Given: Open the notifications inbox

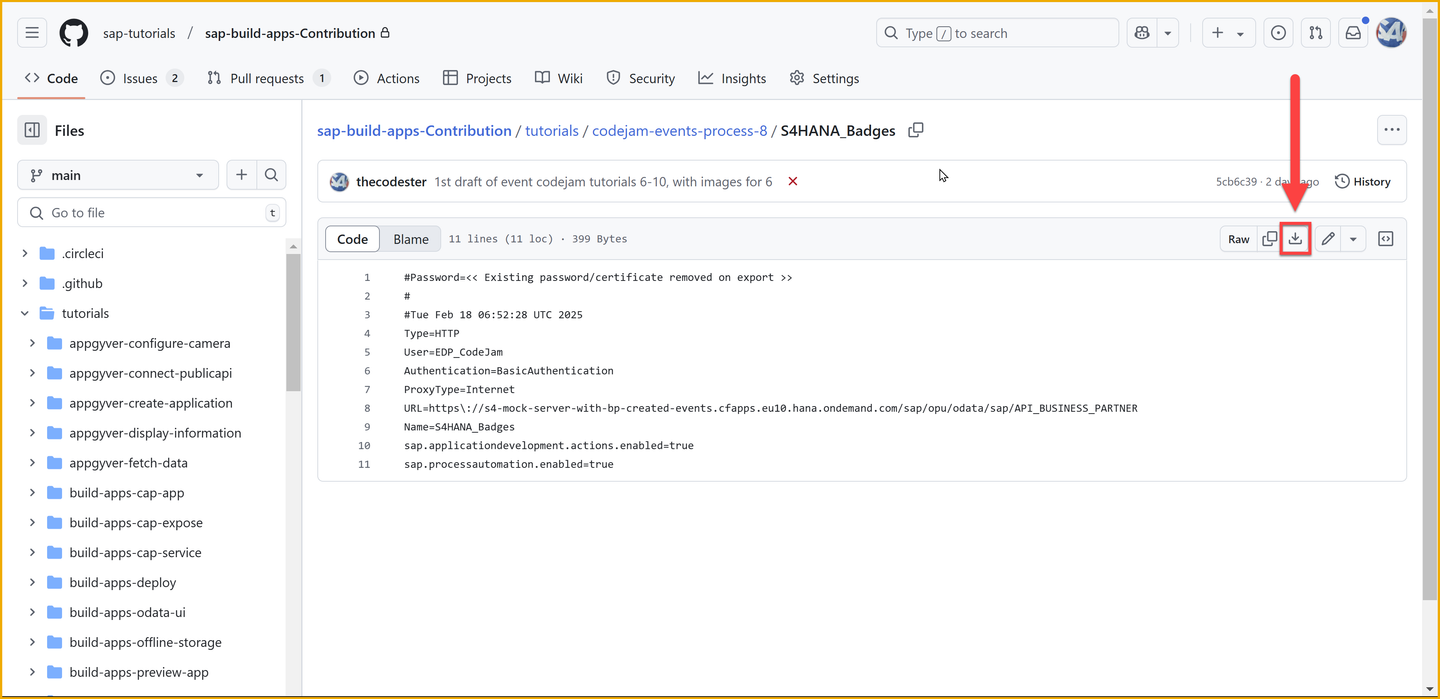Looking at the screenshot, I should pos(1353,33).
